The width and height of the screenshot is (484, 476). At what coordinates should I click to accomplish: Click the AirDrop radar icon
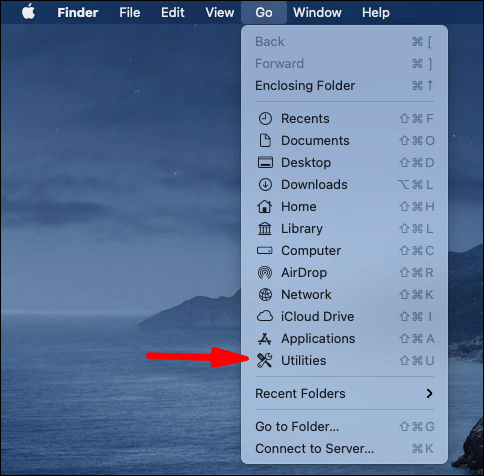click(x=265, y=273)
